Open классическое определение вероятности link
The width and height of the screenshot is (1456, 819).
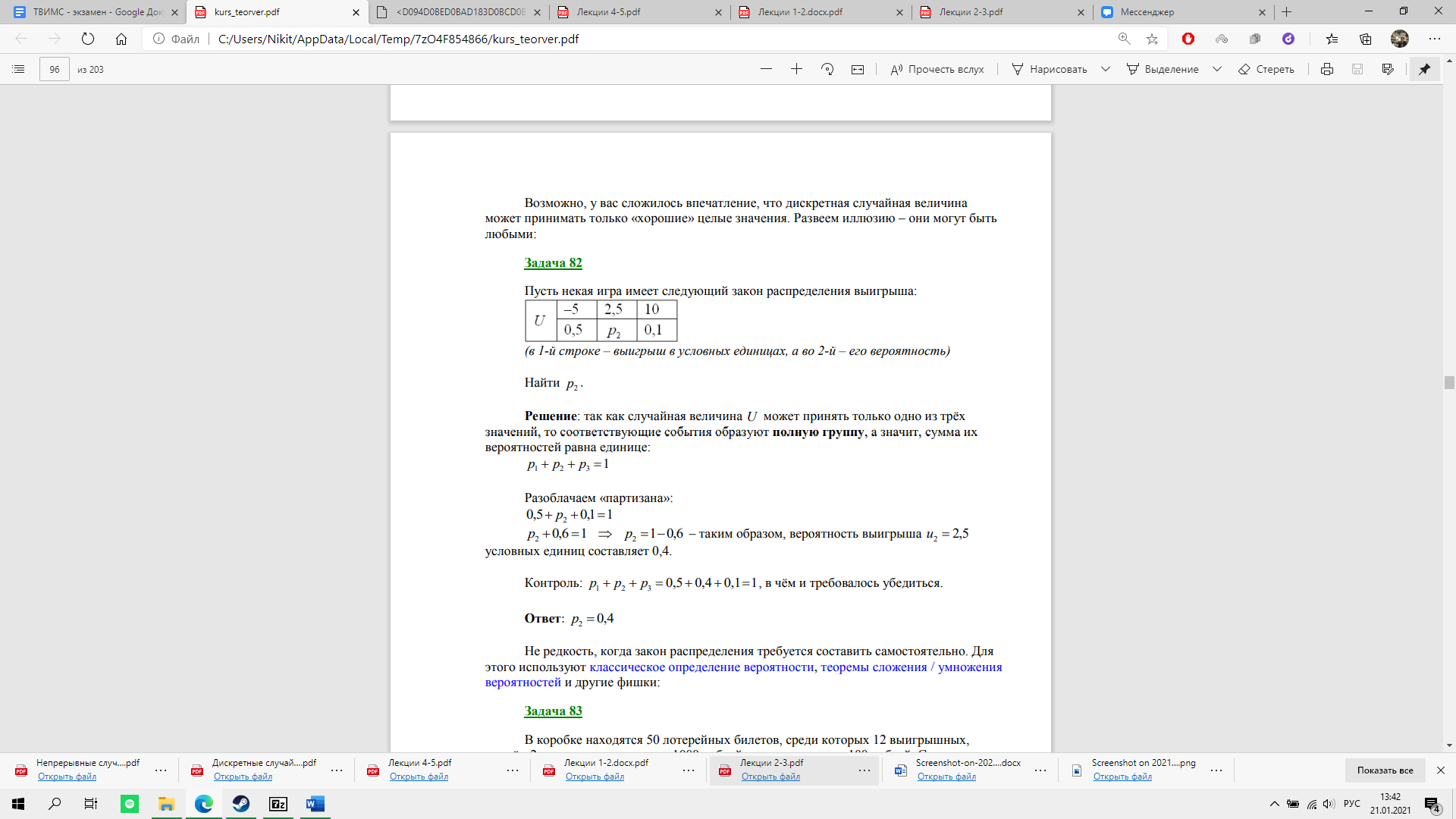point(701,667)
